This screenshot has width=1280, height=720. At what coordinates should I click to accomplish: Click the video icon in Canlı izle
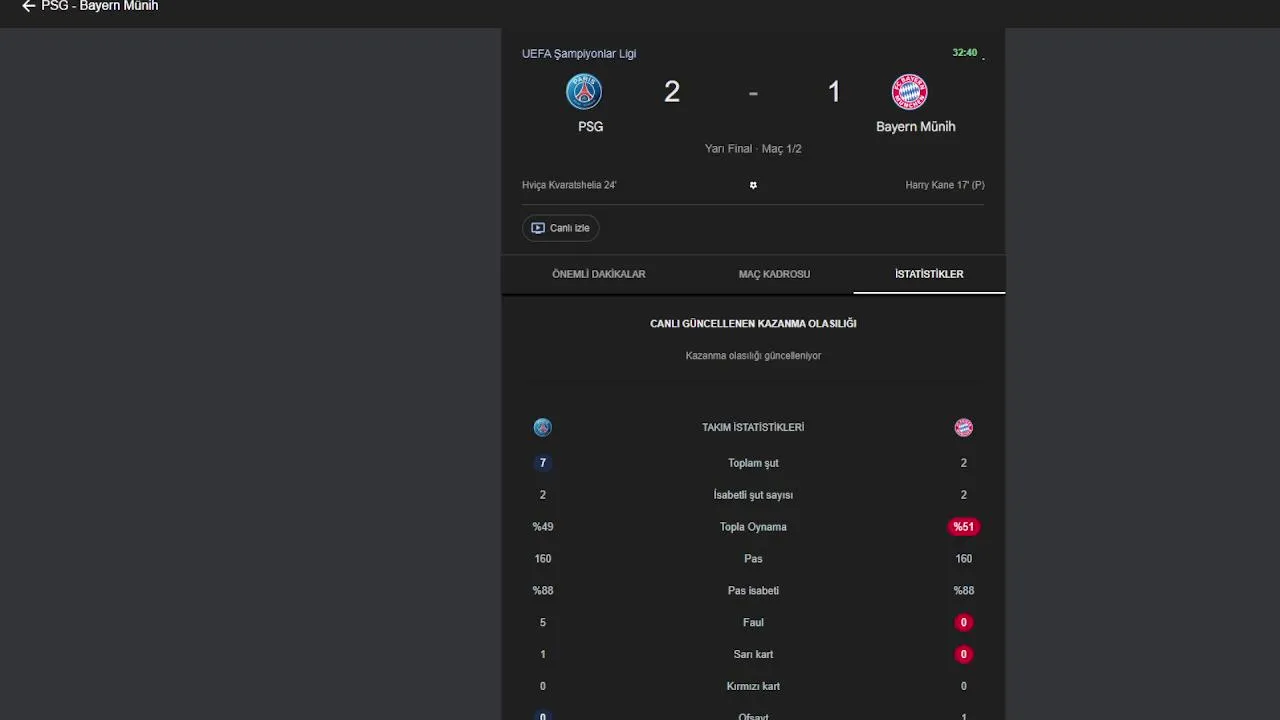(538, 228)
